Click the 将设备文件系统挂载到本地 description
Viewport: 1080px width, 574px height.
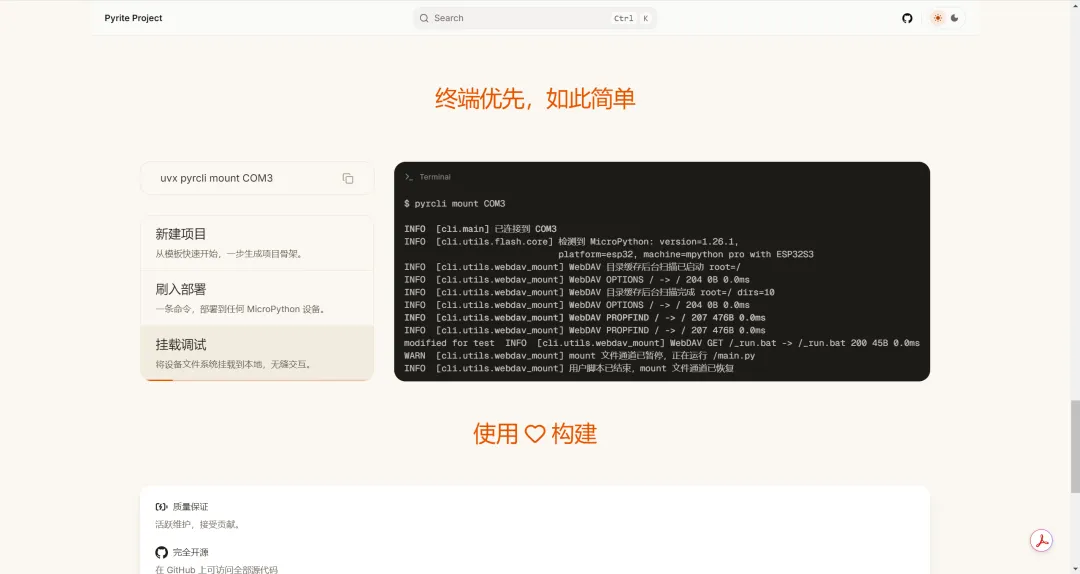pos(234,364)
